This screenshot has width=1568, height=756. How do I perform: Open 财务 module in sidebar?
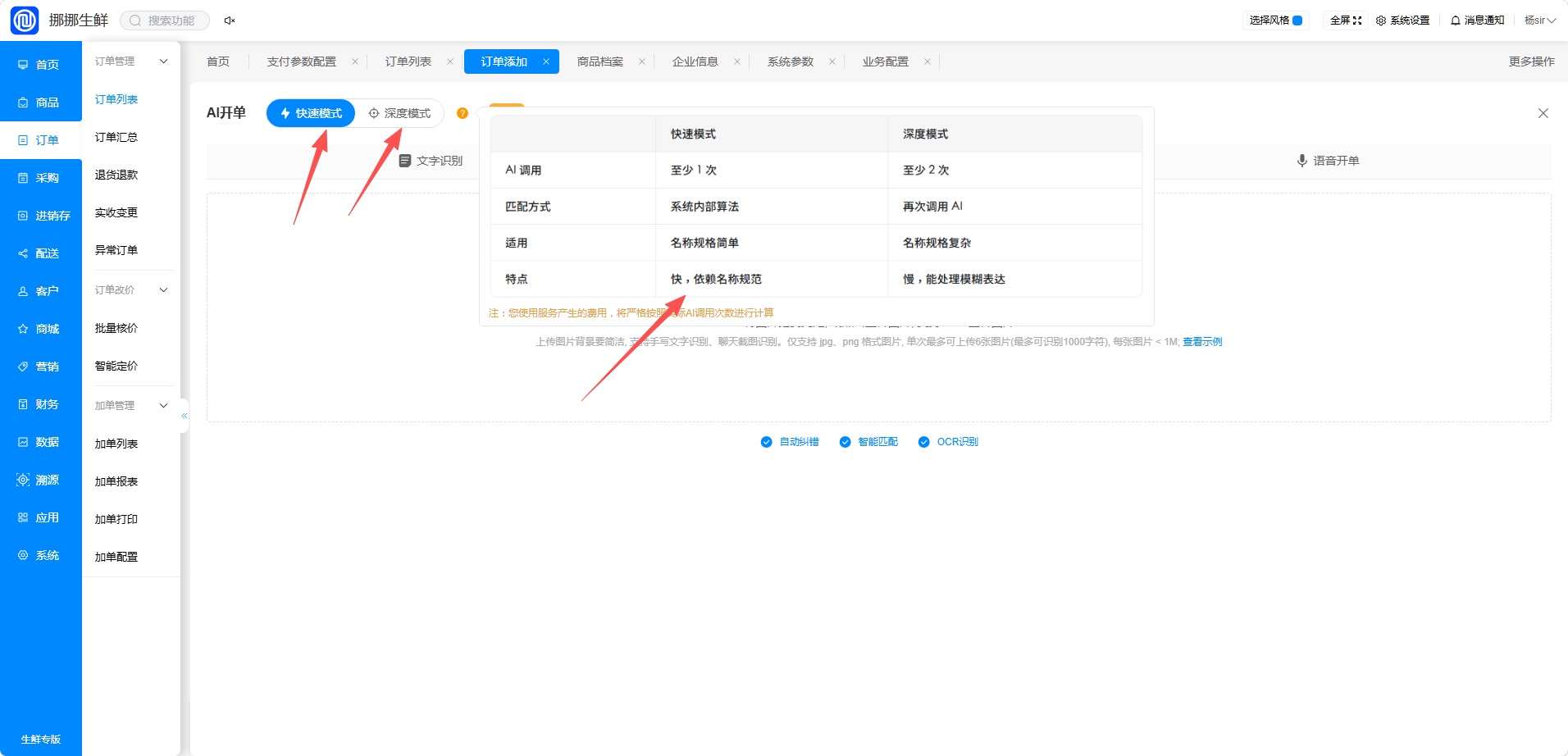[x=41, y=404]
